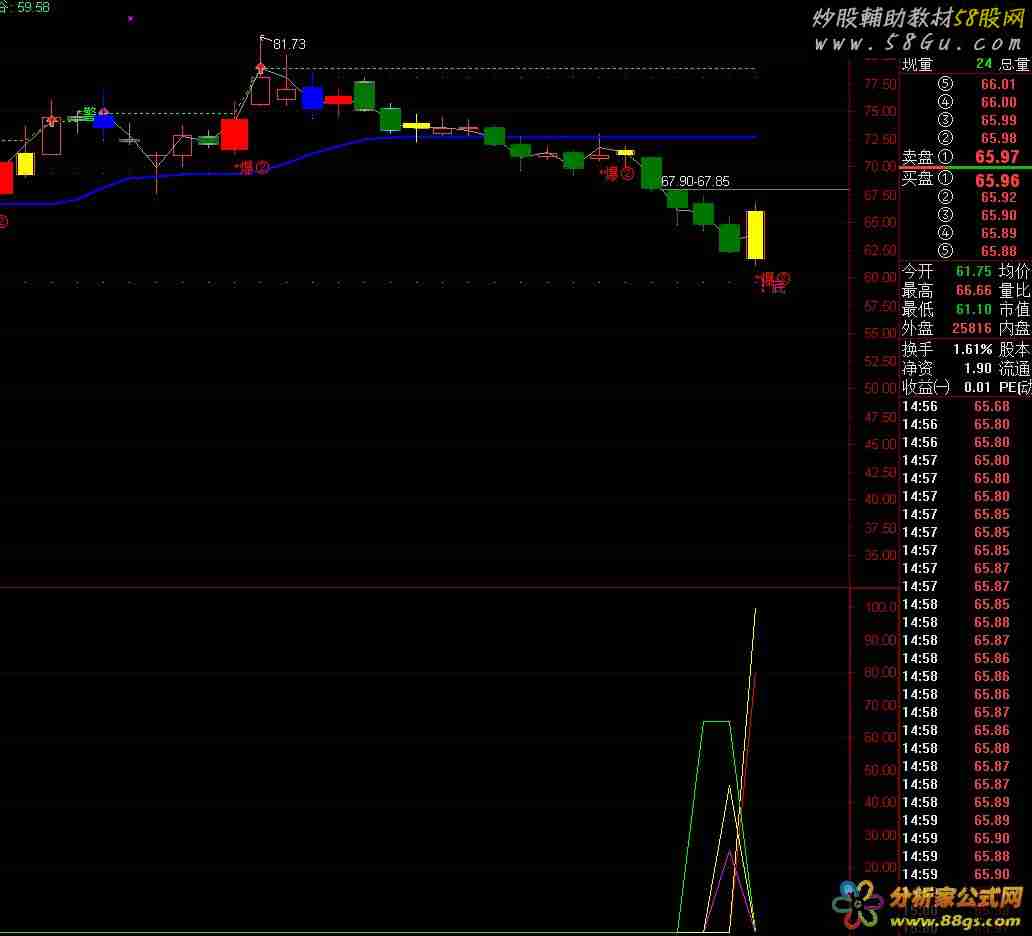Image resolution: width=1032 pixels, height=936 pixels.
Task: Click the 爆 signal below the large red candle
Action: click(251, 168)
